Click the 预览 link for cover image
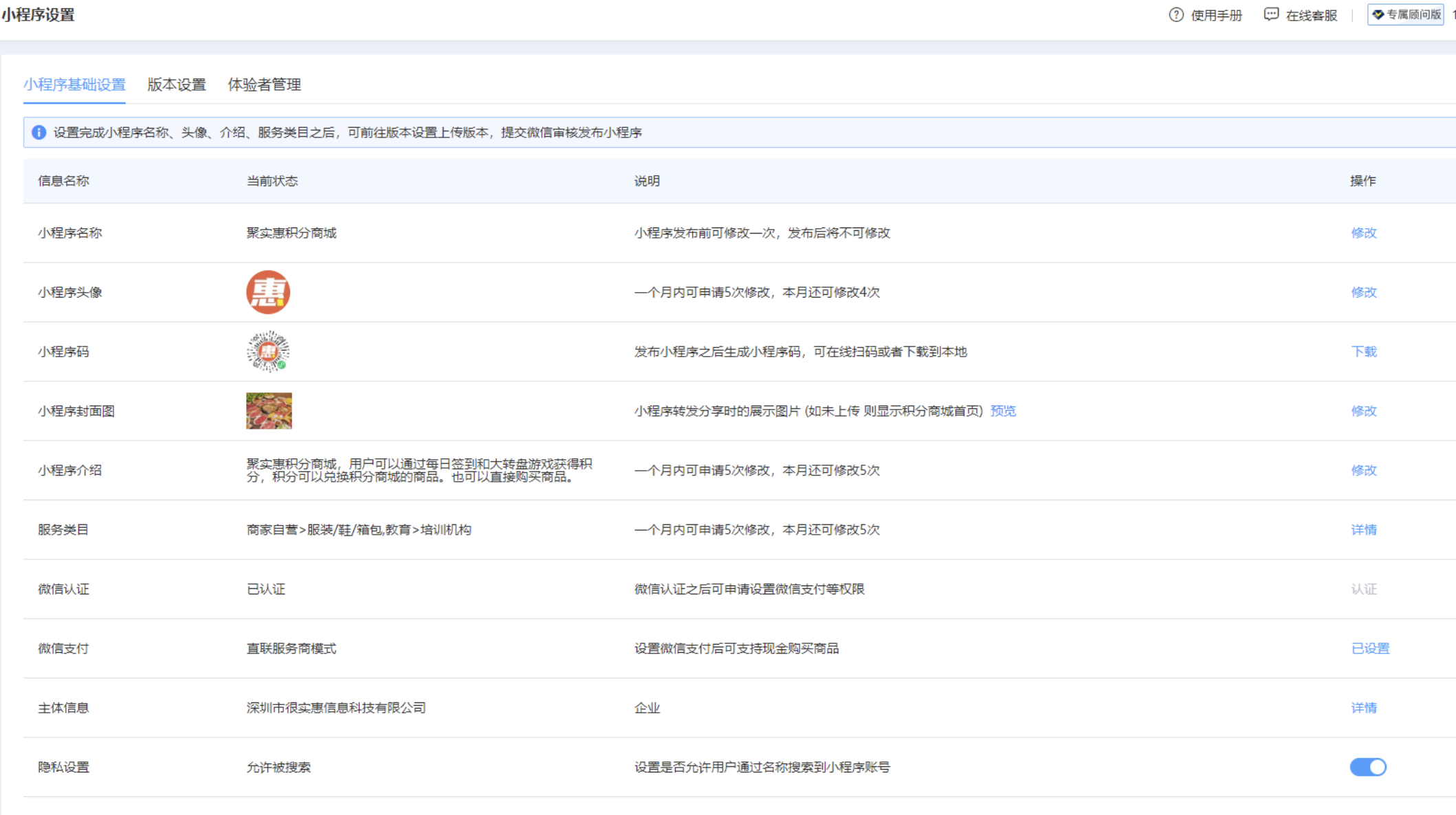Viewport: 1456px width, 815px height. tap(1003, 411)
